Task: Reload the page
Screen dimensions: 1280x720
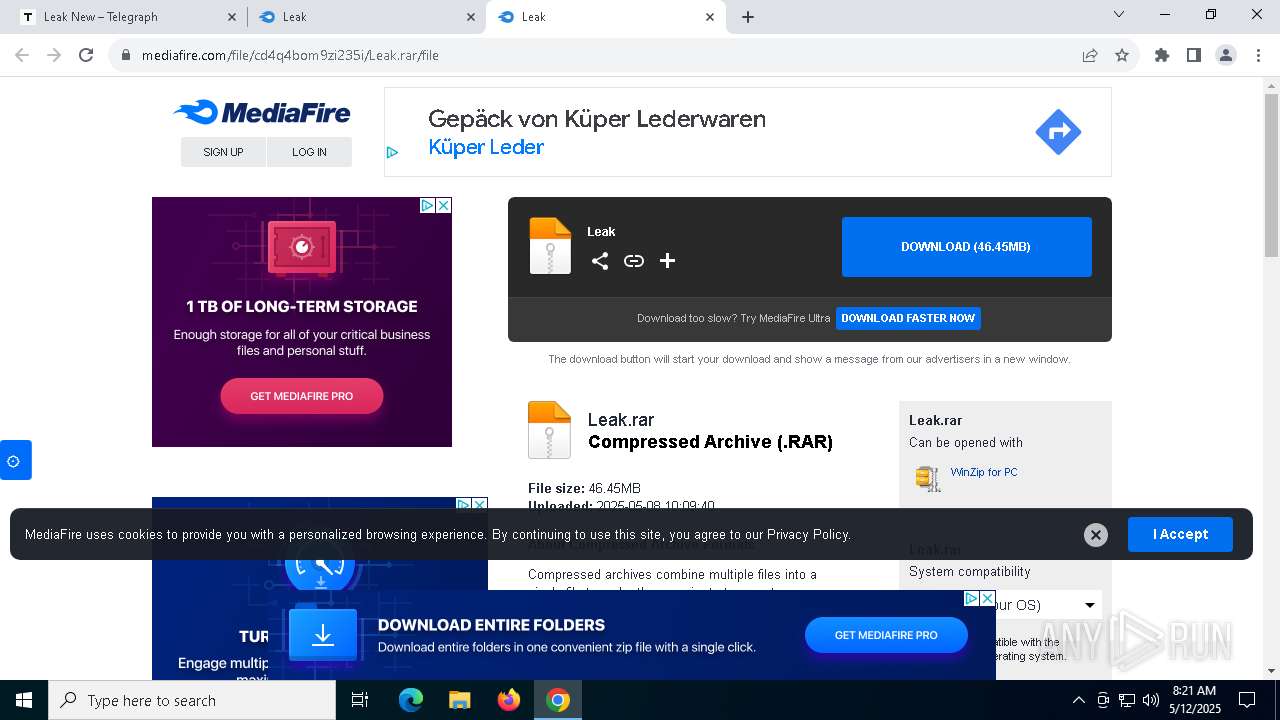Action: click(x=86, y=56)
